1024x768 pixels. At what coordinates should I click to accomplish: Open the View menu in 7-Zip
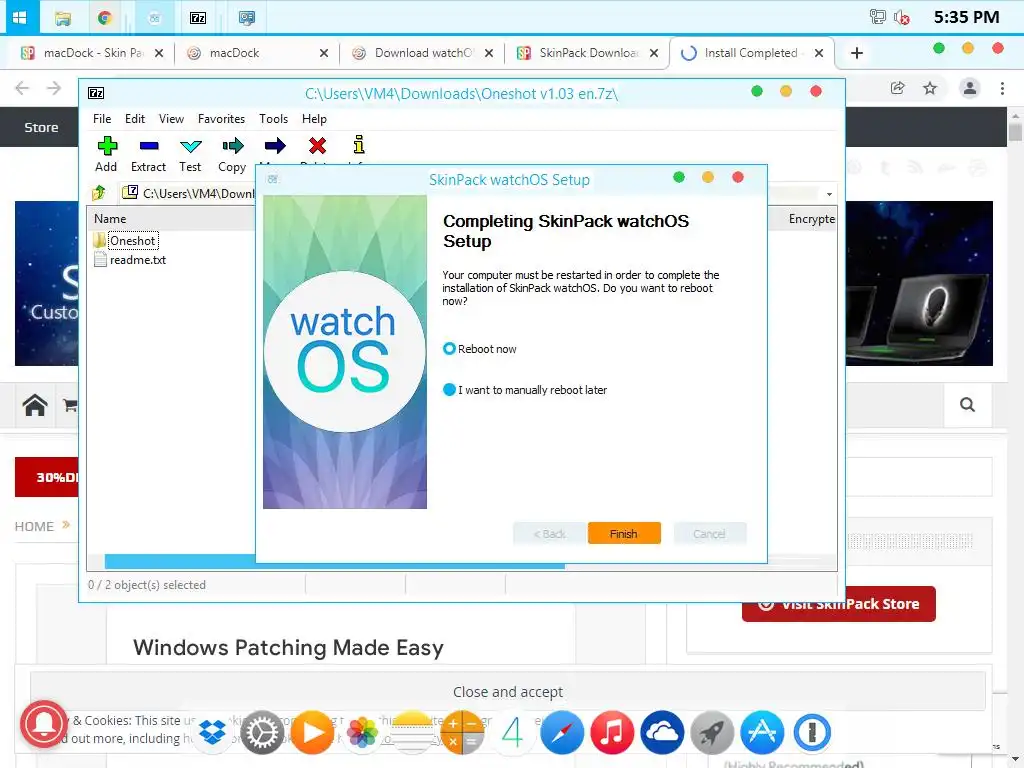point(171,119)
